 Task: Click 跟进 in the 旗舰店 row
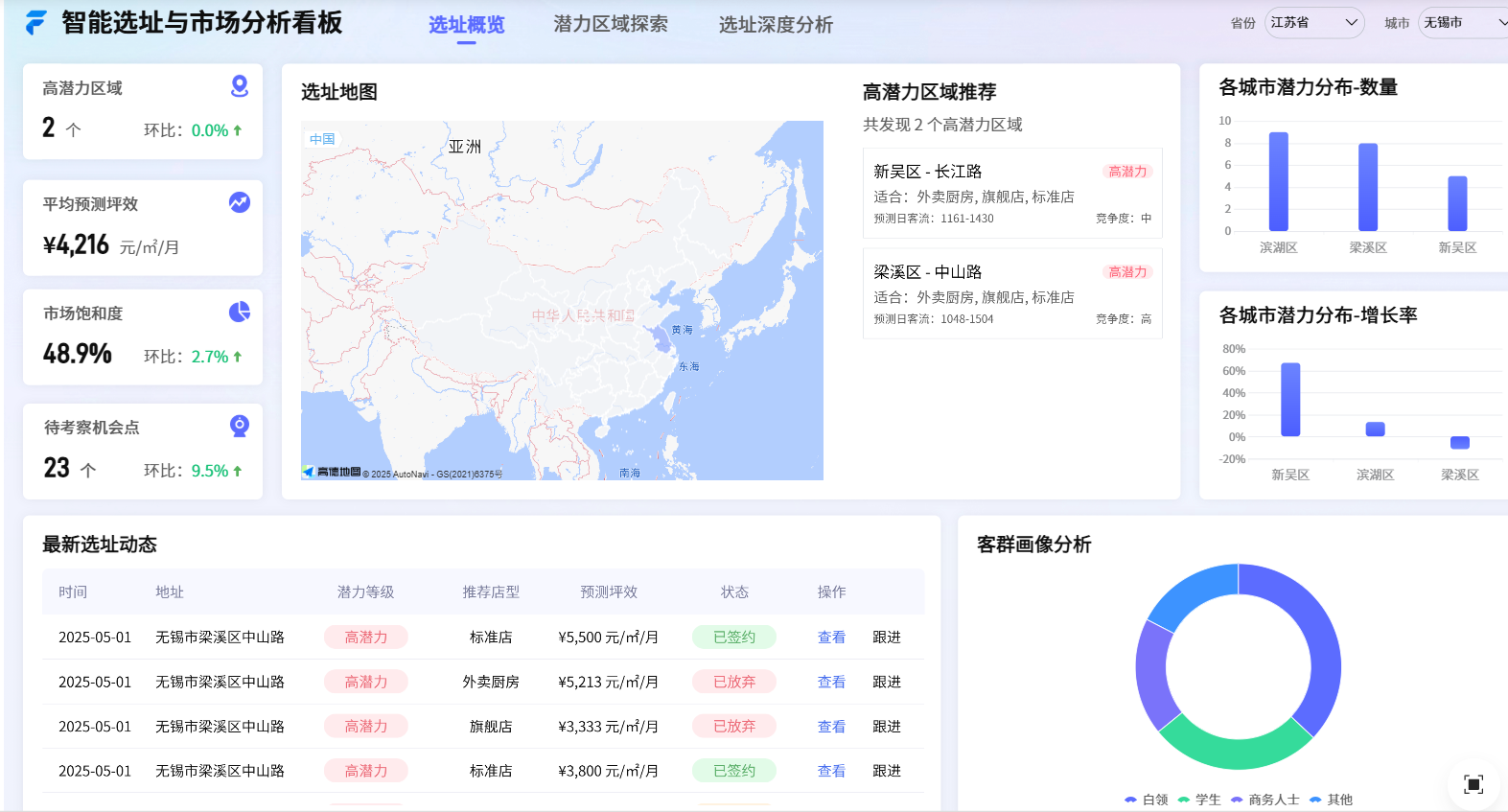point(887,727)
